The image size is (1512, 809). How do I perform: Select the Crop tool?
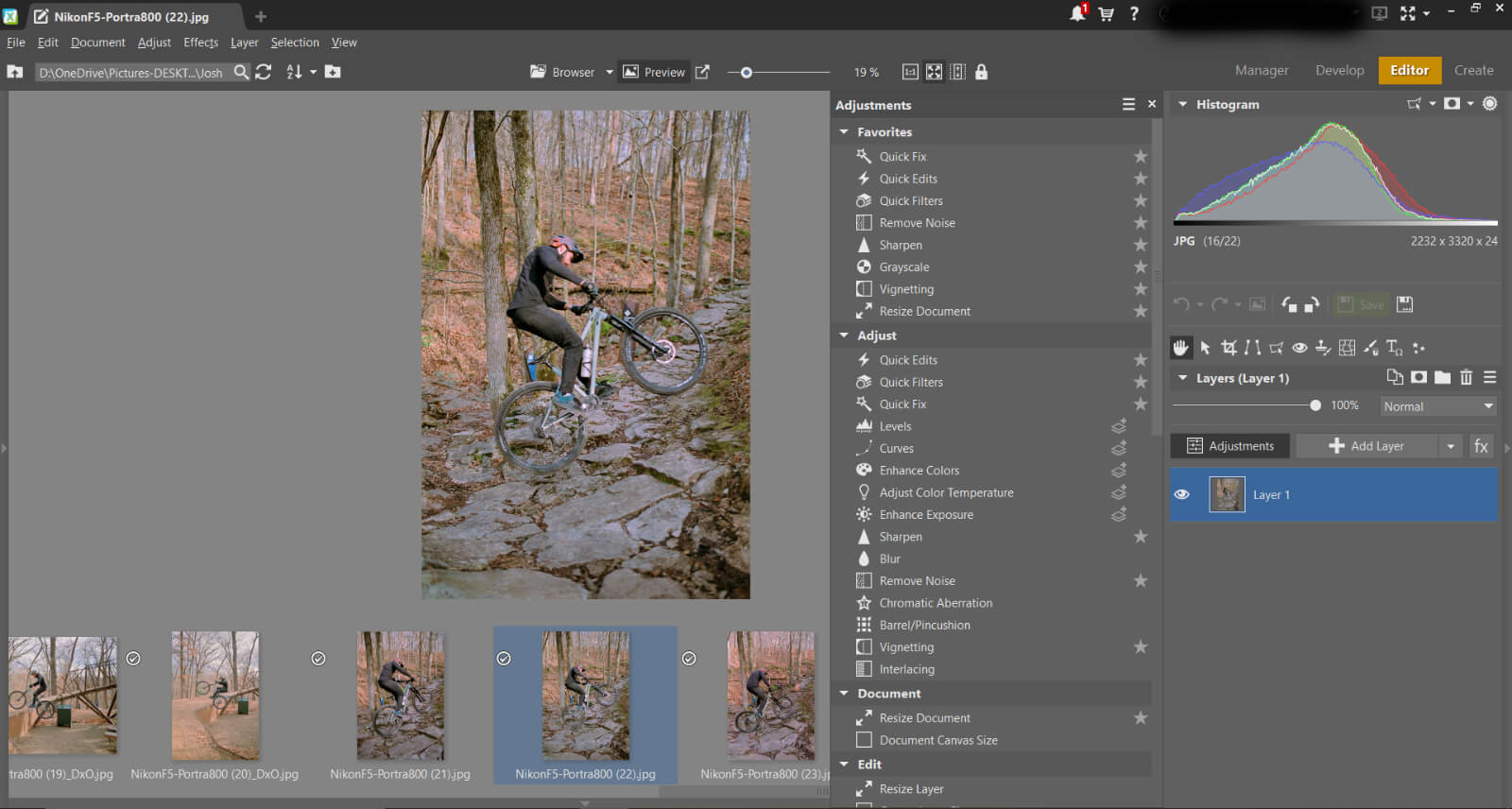1228,348
